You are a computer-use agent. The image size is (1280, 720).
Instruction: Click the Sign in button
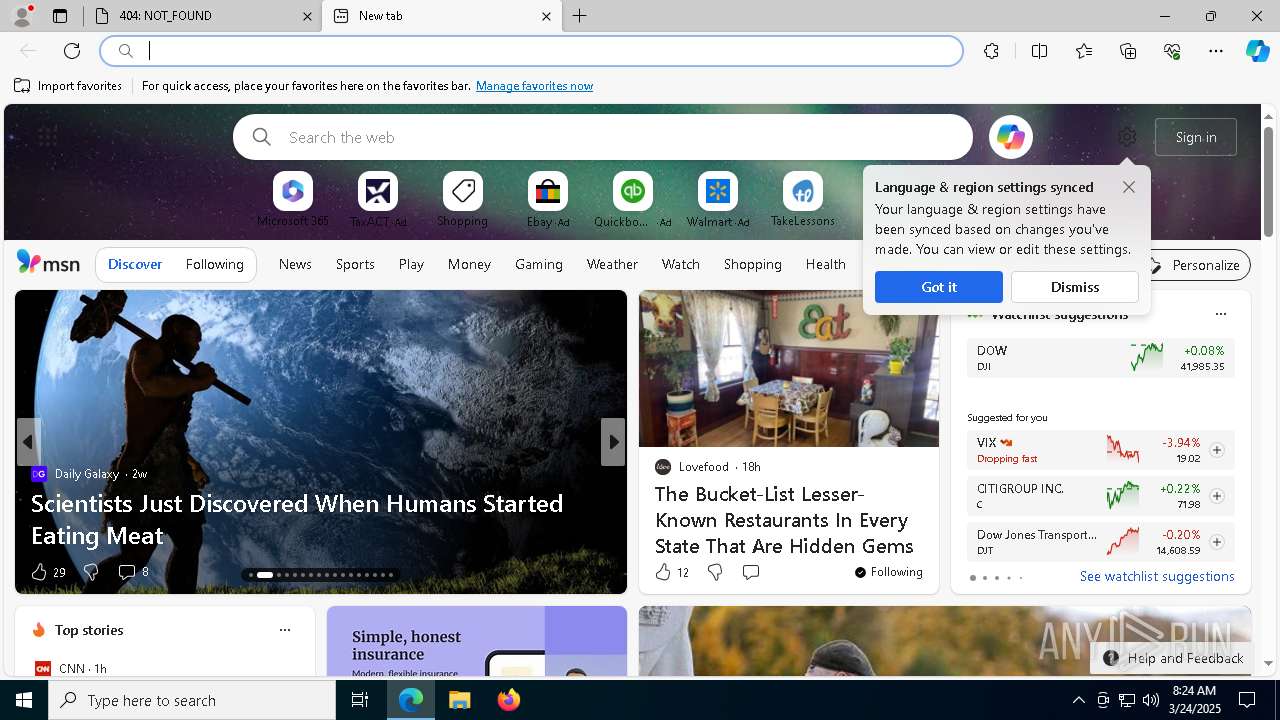[1196, 137]
